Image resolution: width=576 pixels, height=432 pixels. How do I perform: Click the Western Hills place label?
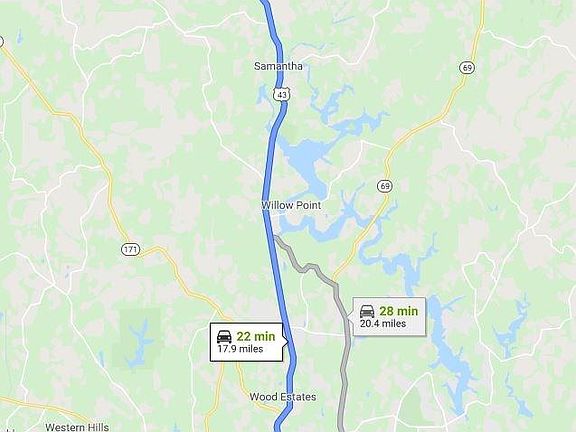(x=77, y=427)
